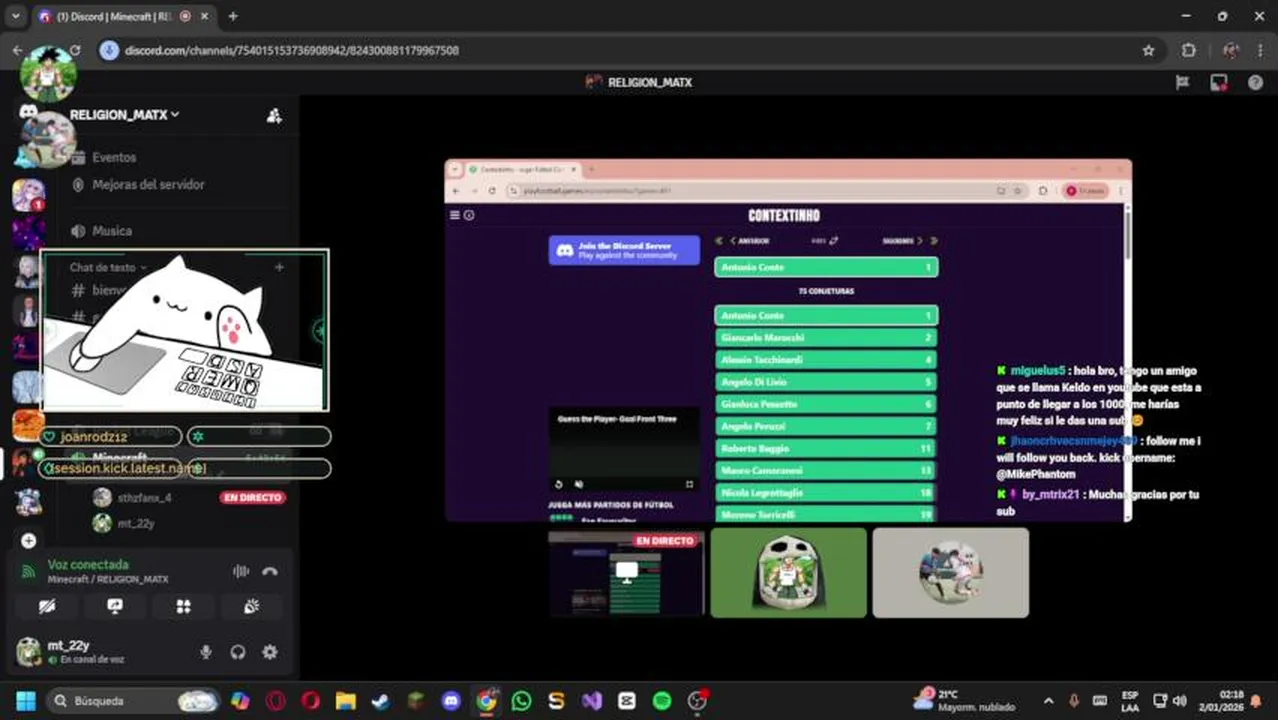
Task: Reload the Discord page
Action: 74,50
